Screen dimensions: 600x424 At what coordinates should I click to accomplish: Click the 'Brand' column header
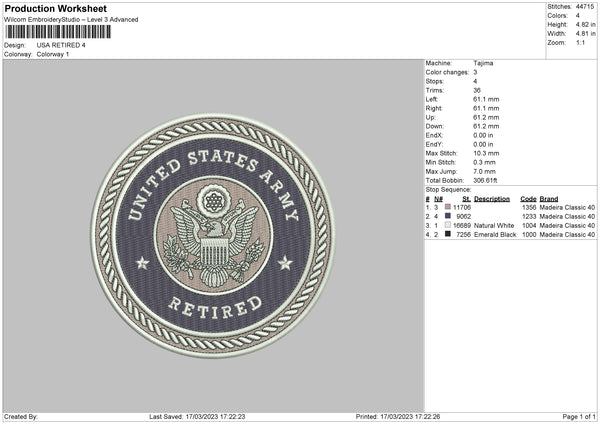tap(549, 199)
